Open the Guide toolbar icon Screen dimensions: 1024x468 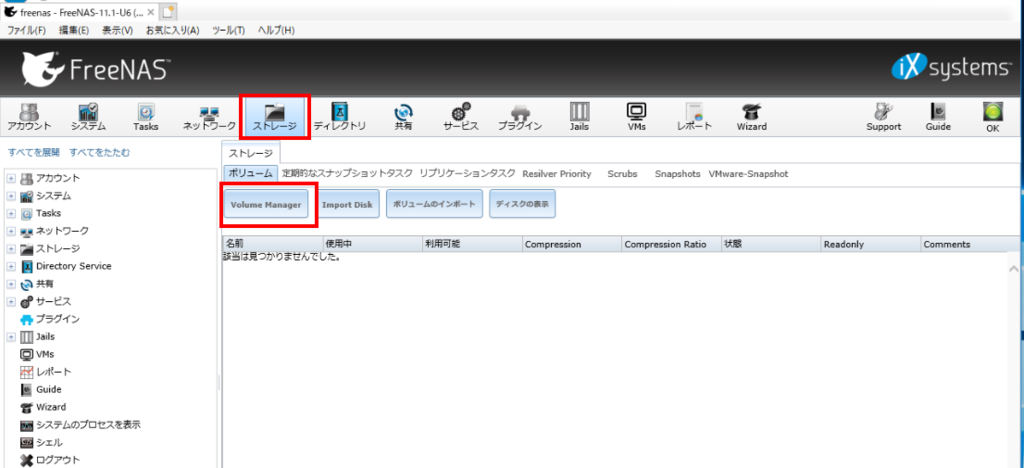(x=938, y=118)
